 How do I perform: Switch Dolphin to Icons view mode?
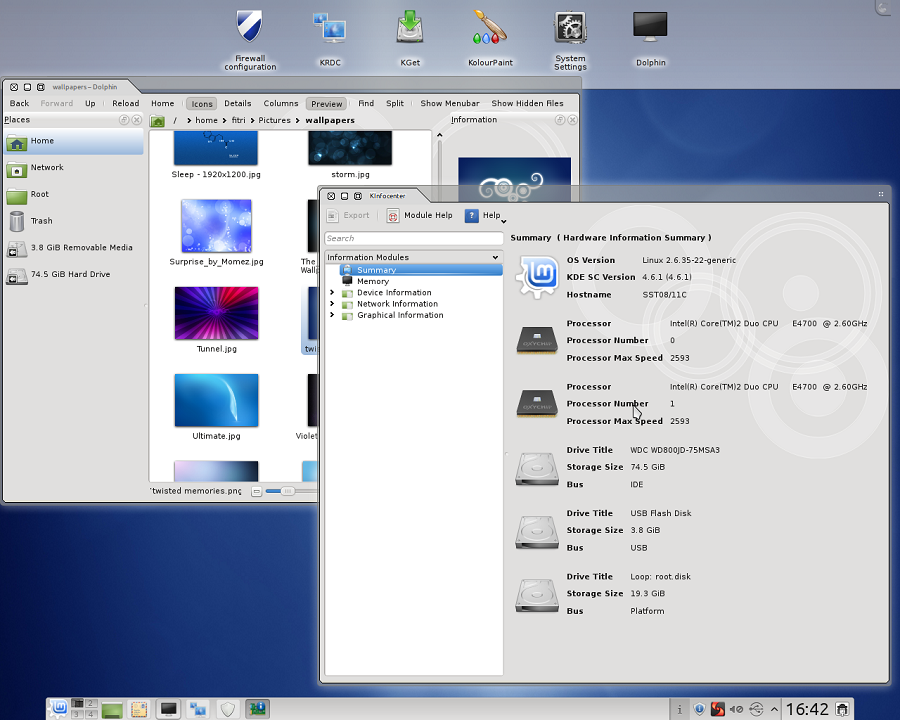202,103
